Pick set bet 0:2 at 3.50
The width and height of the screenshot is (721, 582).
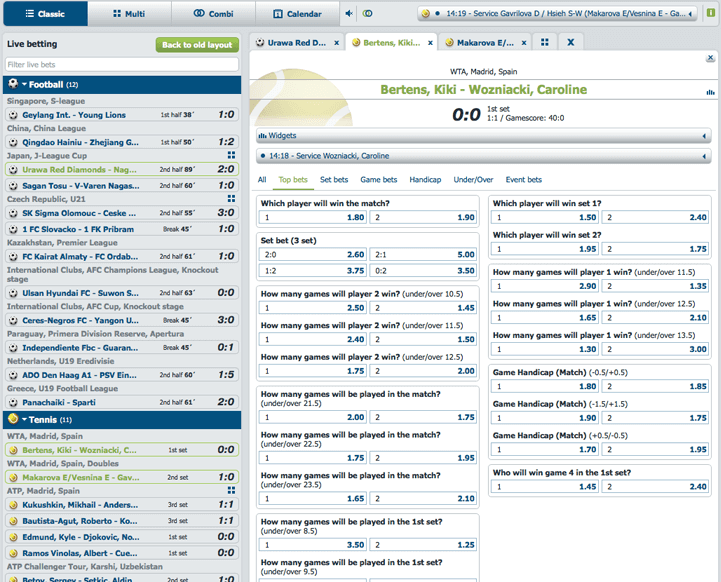tap(423, 271)
